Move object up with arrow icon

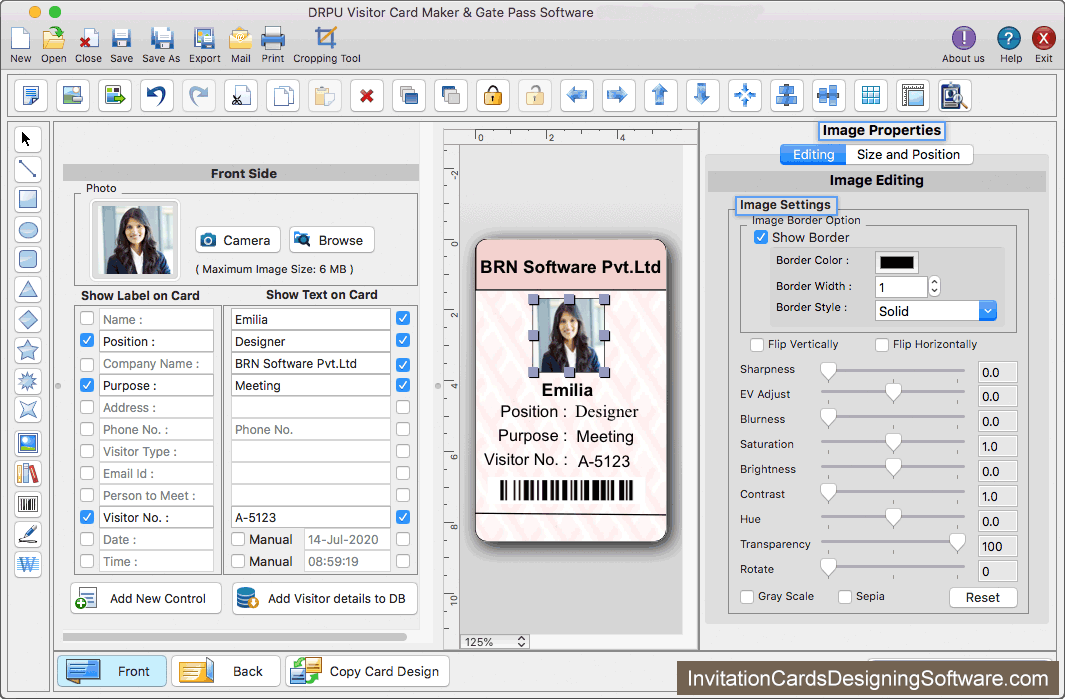pos(660,95)
